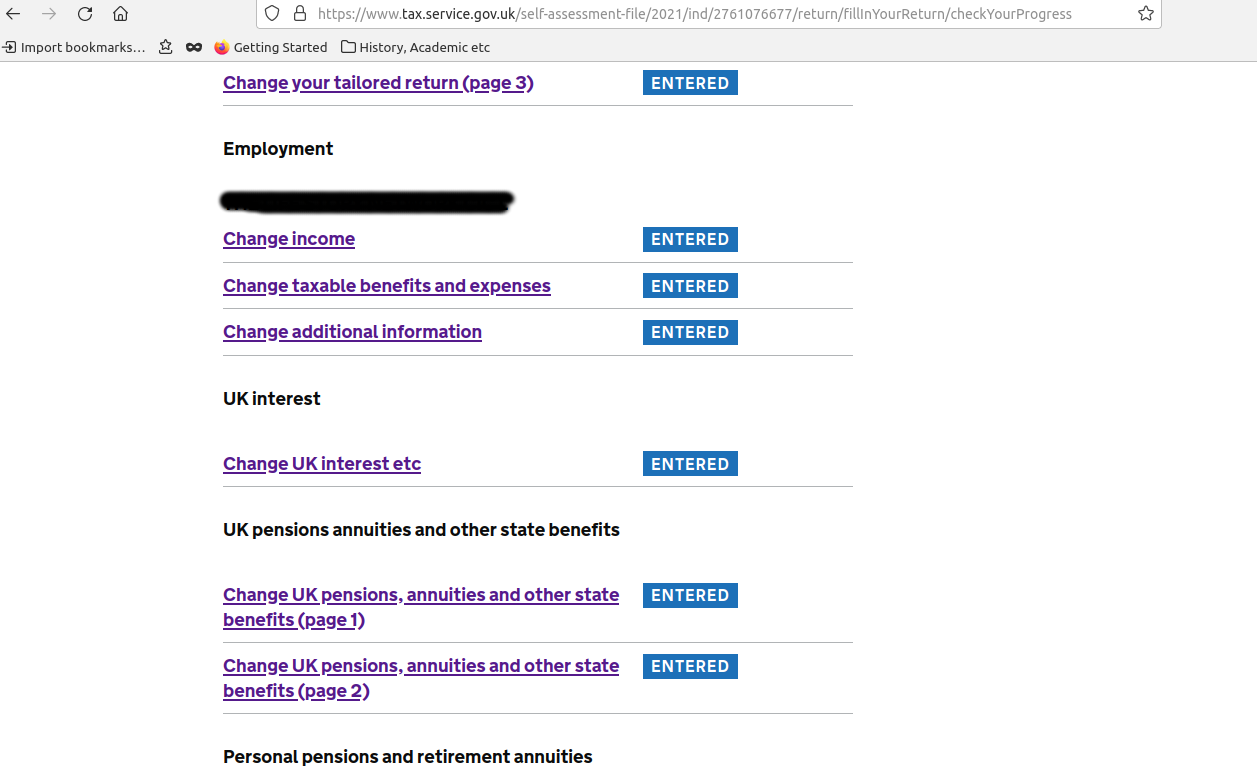Open the Change income link
The image size is (1257, 783).
tap(289, 239)
